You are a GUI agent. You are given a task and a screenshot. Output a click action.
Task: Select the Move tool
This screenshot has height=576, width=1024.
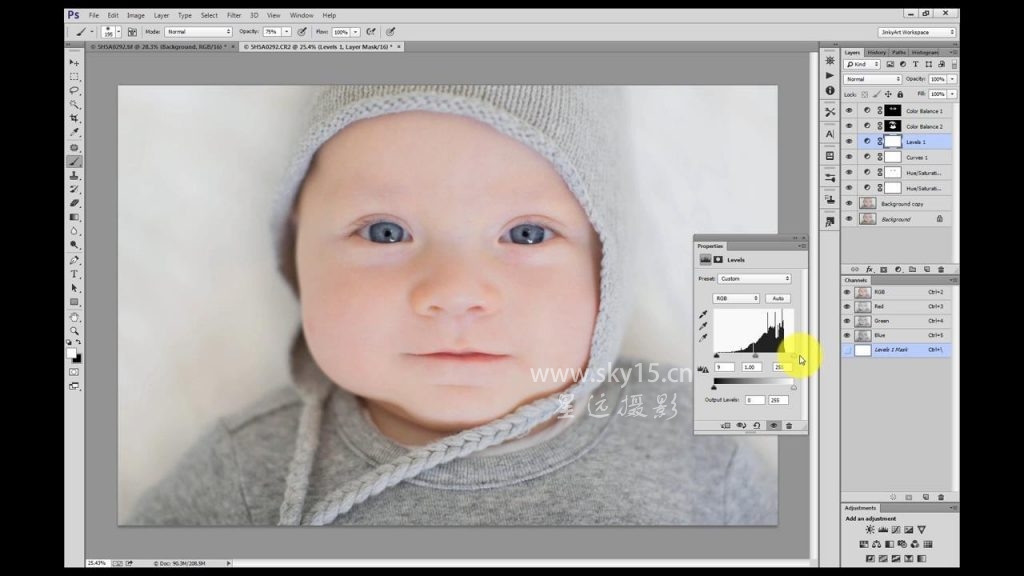pos(74,63)
